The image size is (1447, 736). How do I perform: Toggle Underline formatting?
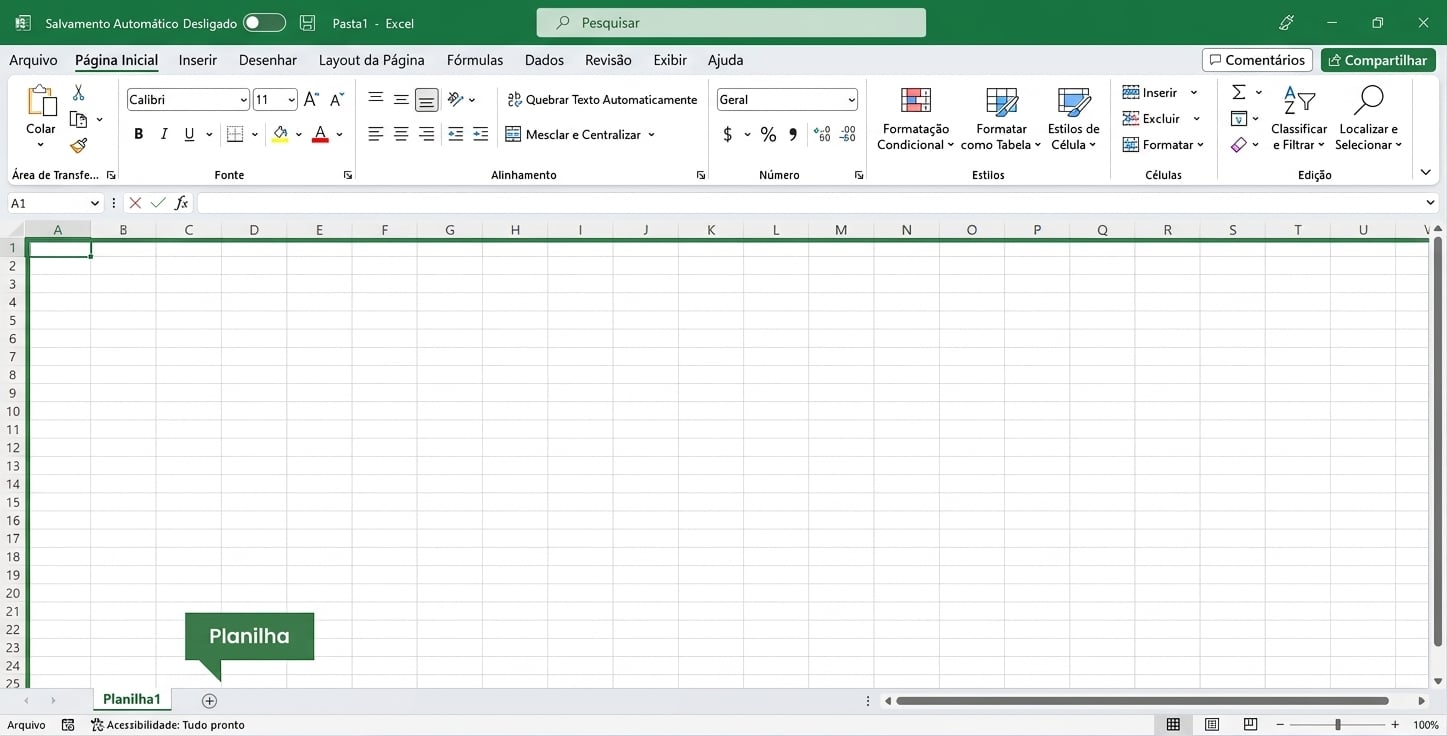click(189, 134)
